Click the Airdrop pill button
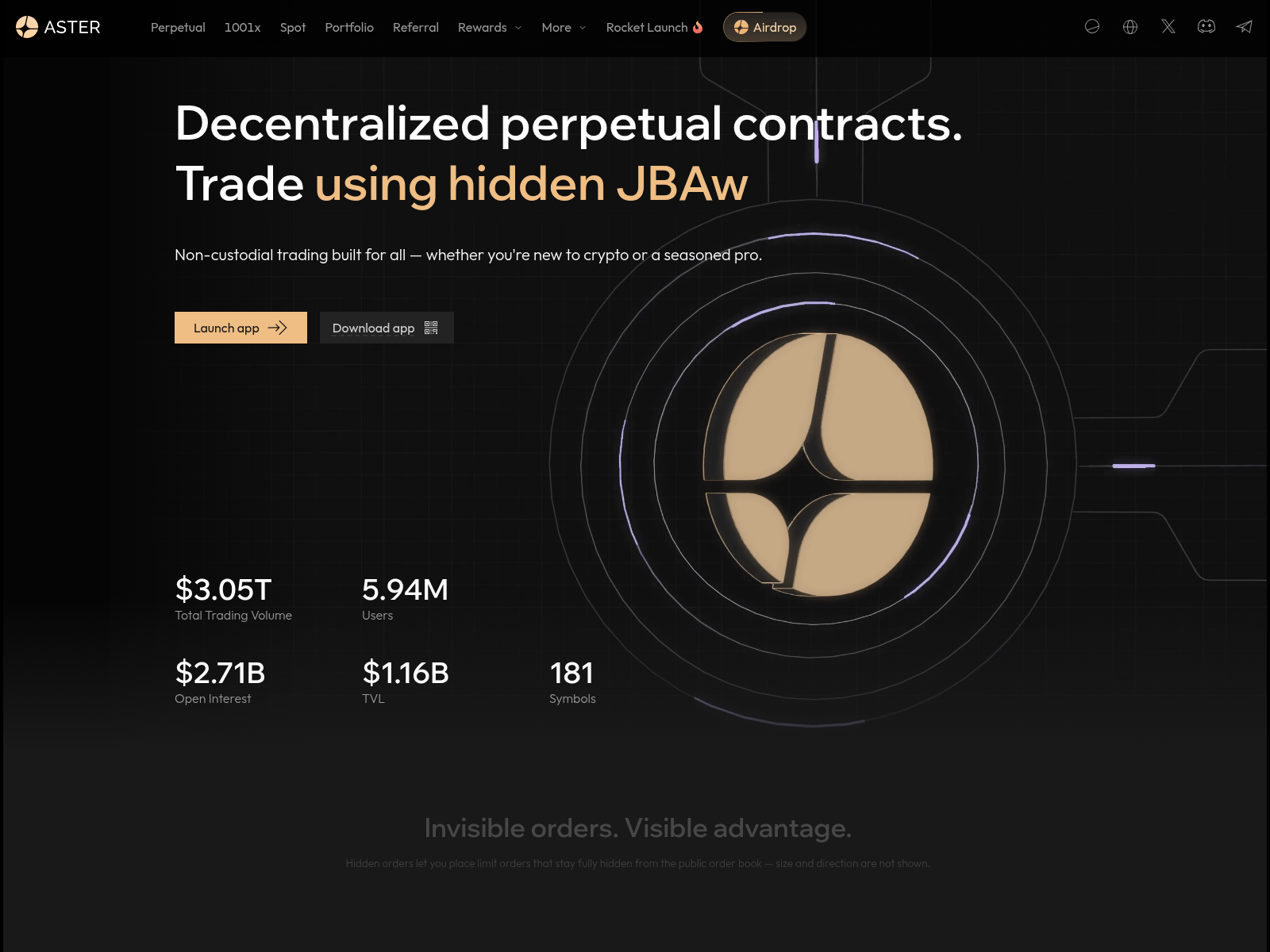This screenshot has height=952, width=1270. tap(764, 27)
